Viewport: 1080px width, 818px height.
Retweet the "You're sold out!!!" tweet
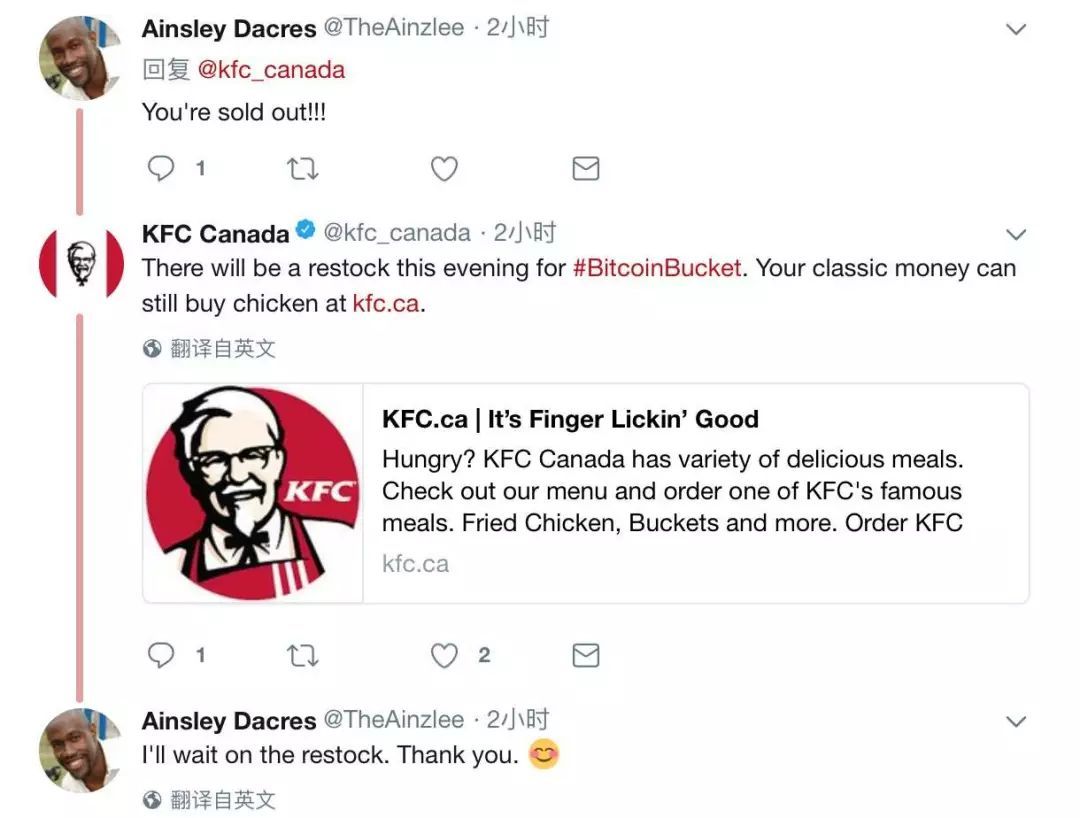[x=302, y=169]
